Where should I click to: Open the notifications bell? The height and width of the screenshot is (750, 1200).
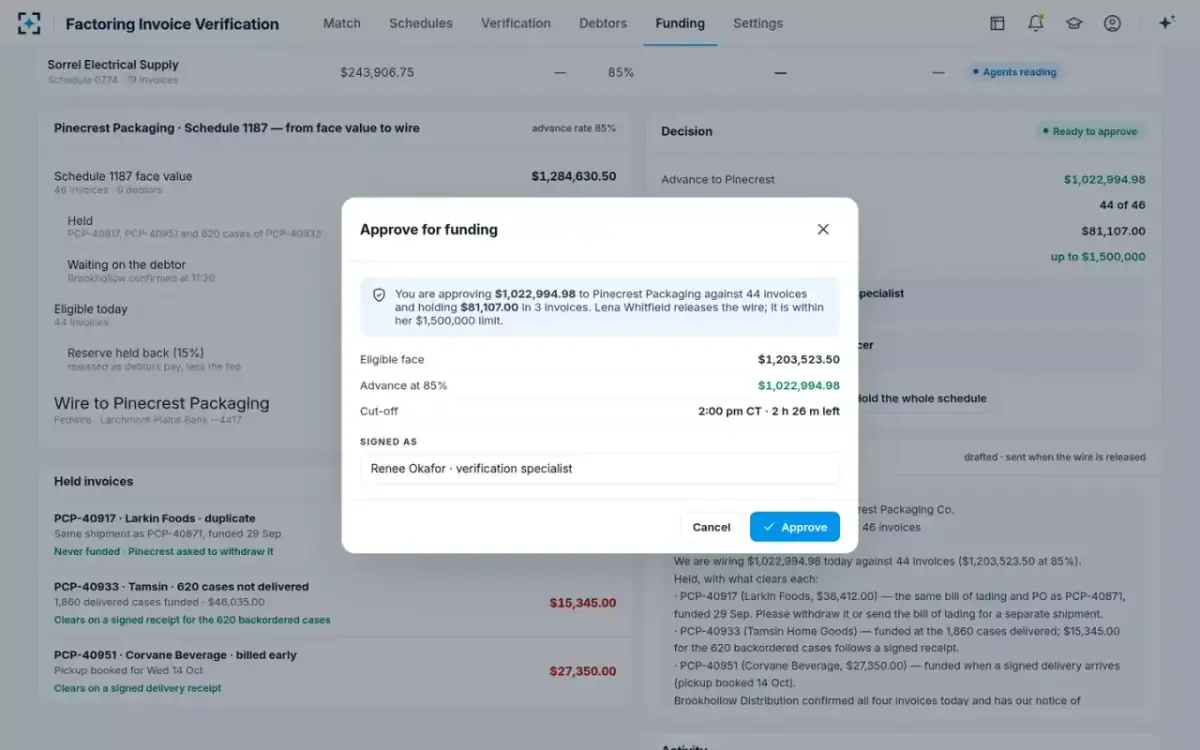[1035, 23]
